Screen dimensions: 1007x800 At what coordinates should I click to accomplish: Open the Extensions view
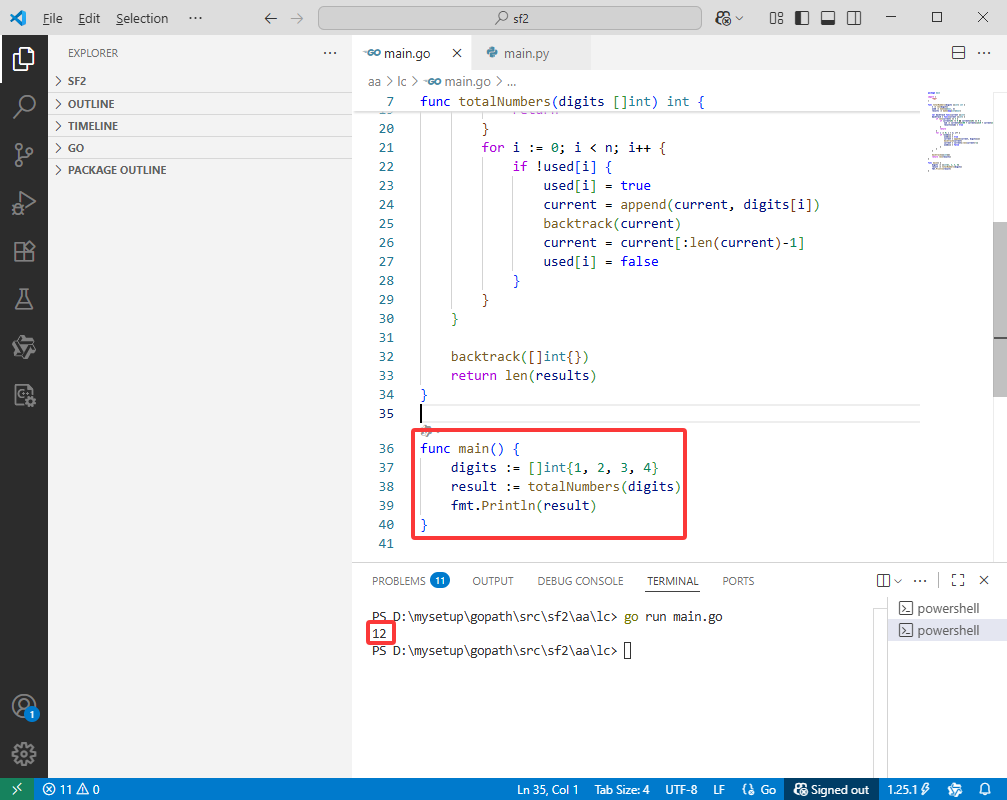point(24,251)
